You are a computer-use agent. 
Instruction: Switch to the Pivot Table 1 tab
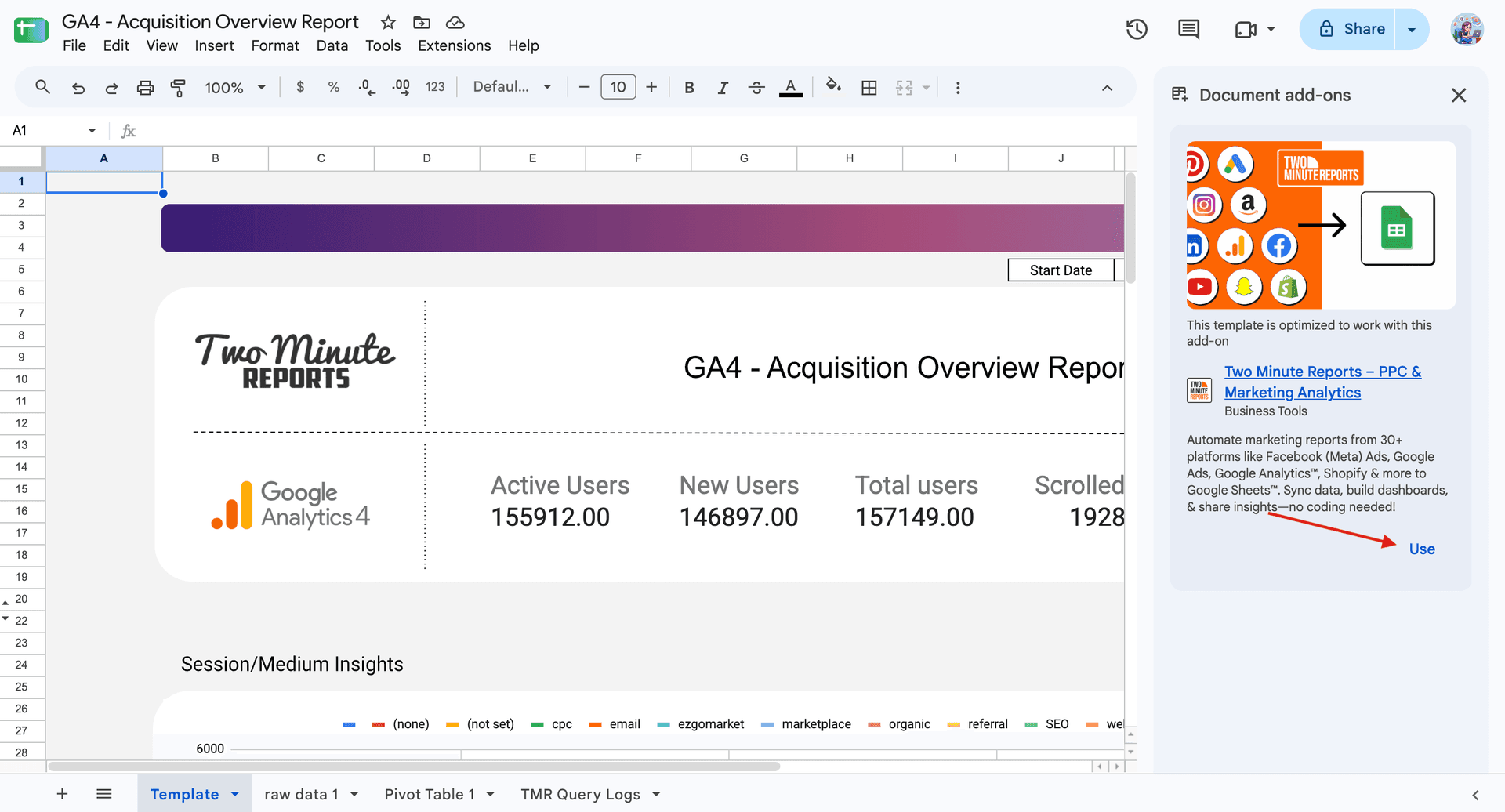pos(430,795)
